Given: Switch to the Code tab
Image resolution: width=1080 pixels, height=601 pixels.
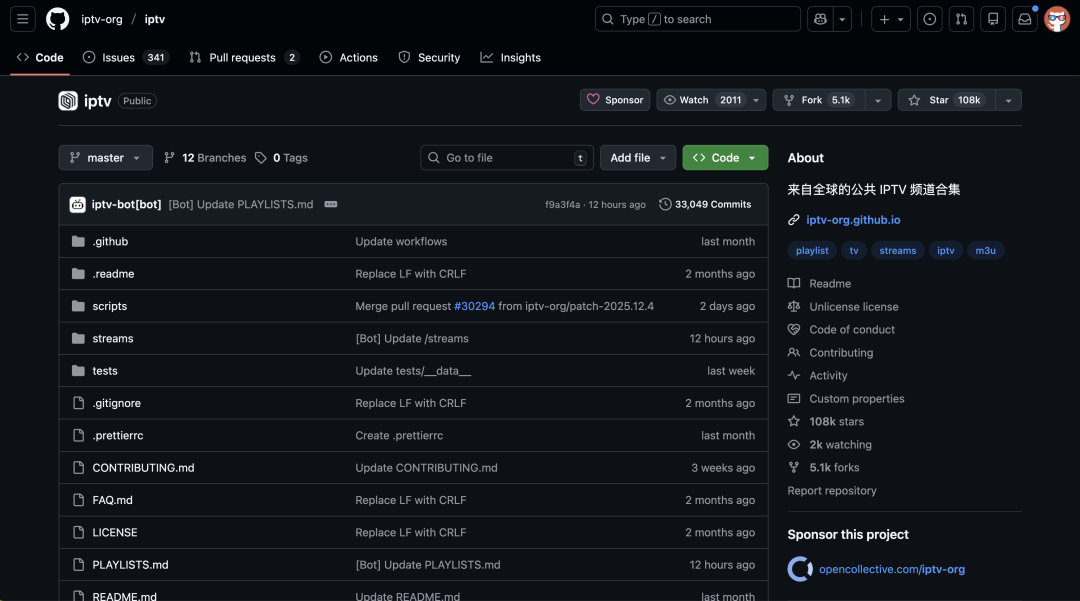Looking at the screenshot, I should (40, 58).
